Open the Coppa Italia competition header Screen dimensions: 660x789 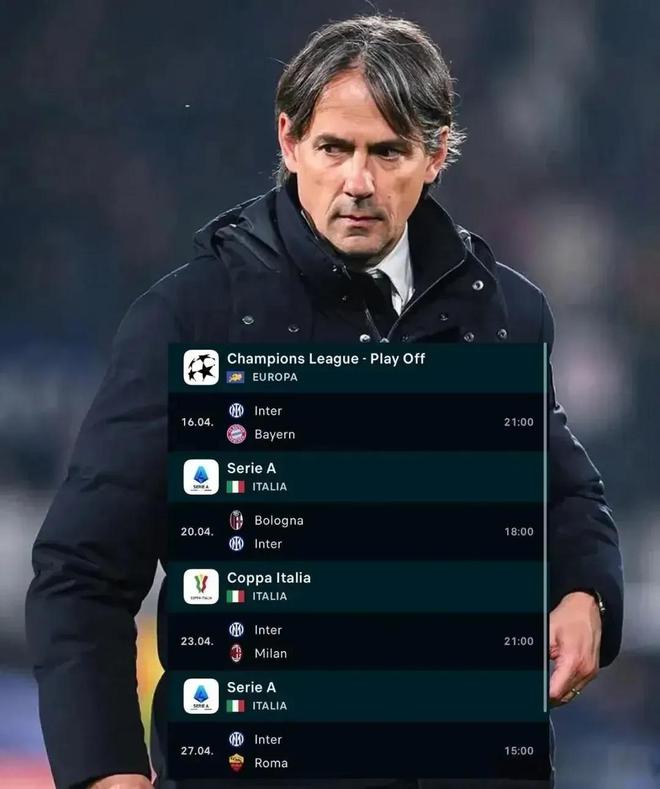tap(356, 587)
